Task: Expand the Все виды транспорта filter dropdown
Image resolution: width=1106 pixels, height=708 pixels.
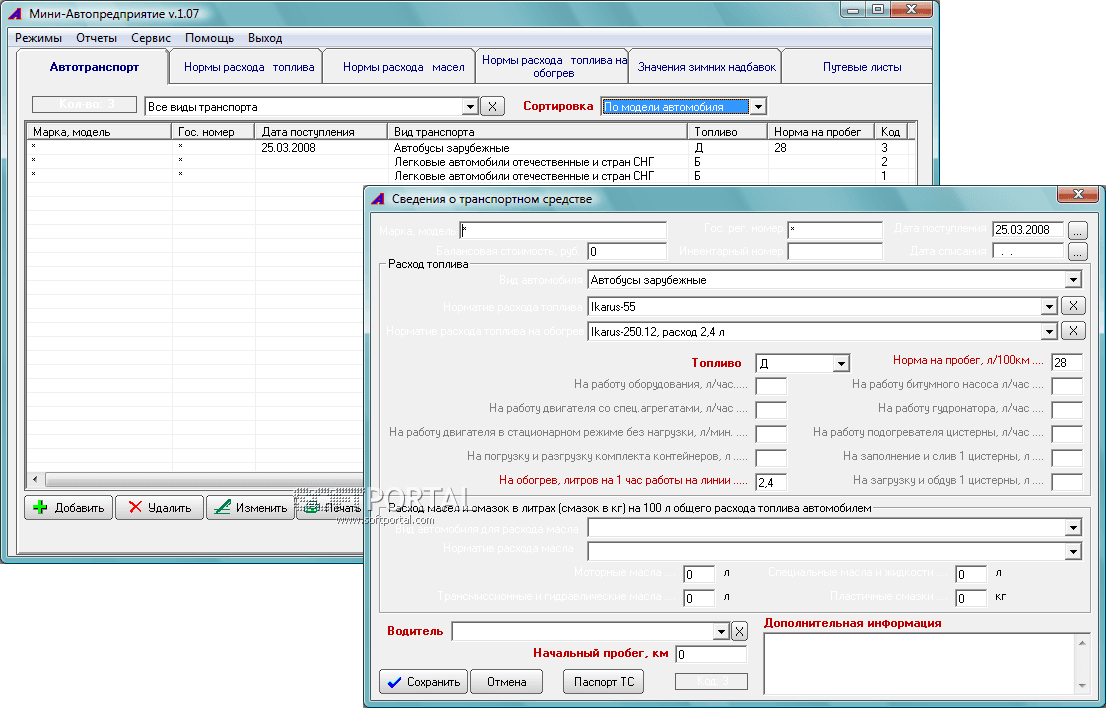Action: (x=470, y=107)
